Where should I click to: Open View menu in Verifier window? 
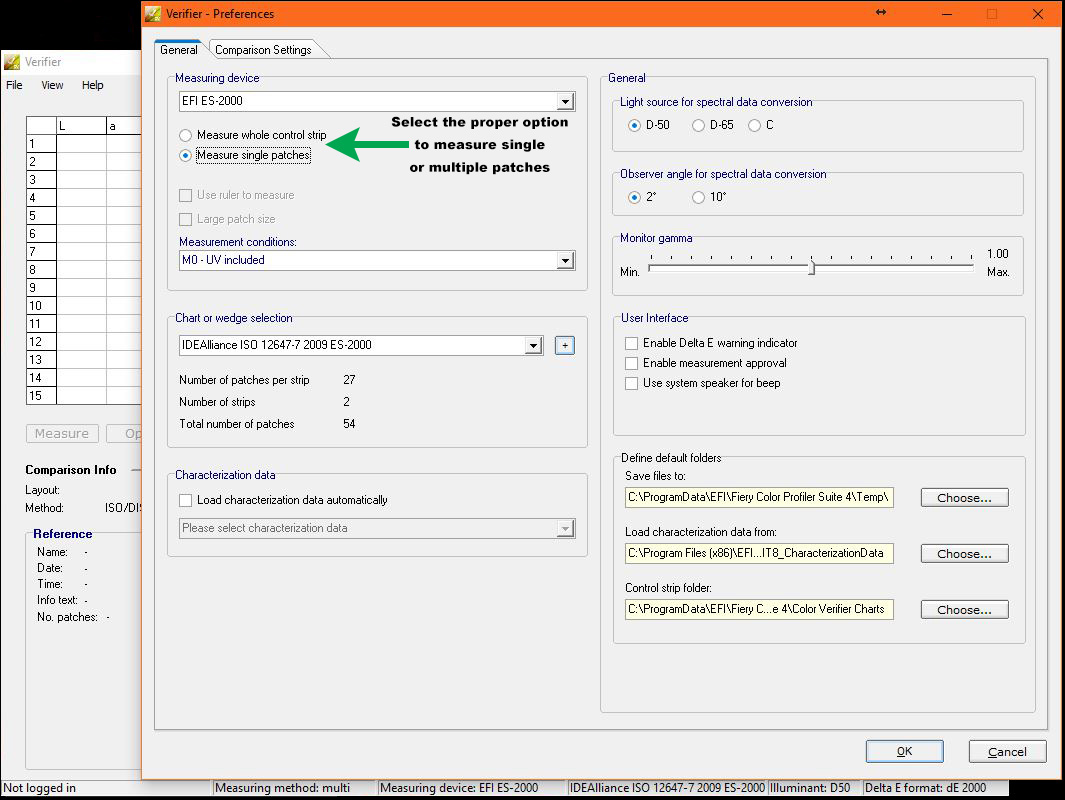[52, 85]
